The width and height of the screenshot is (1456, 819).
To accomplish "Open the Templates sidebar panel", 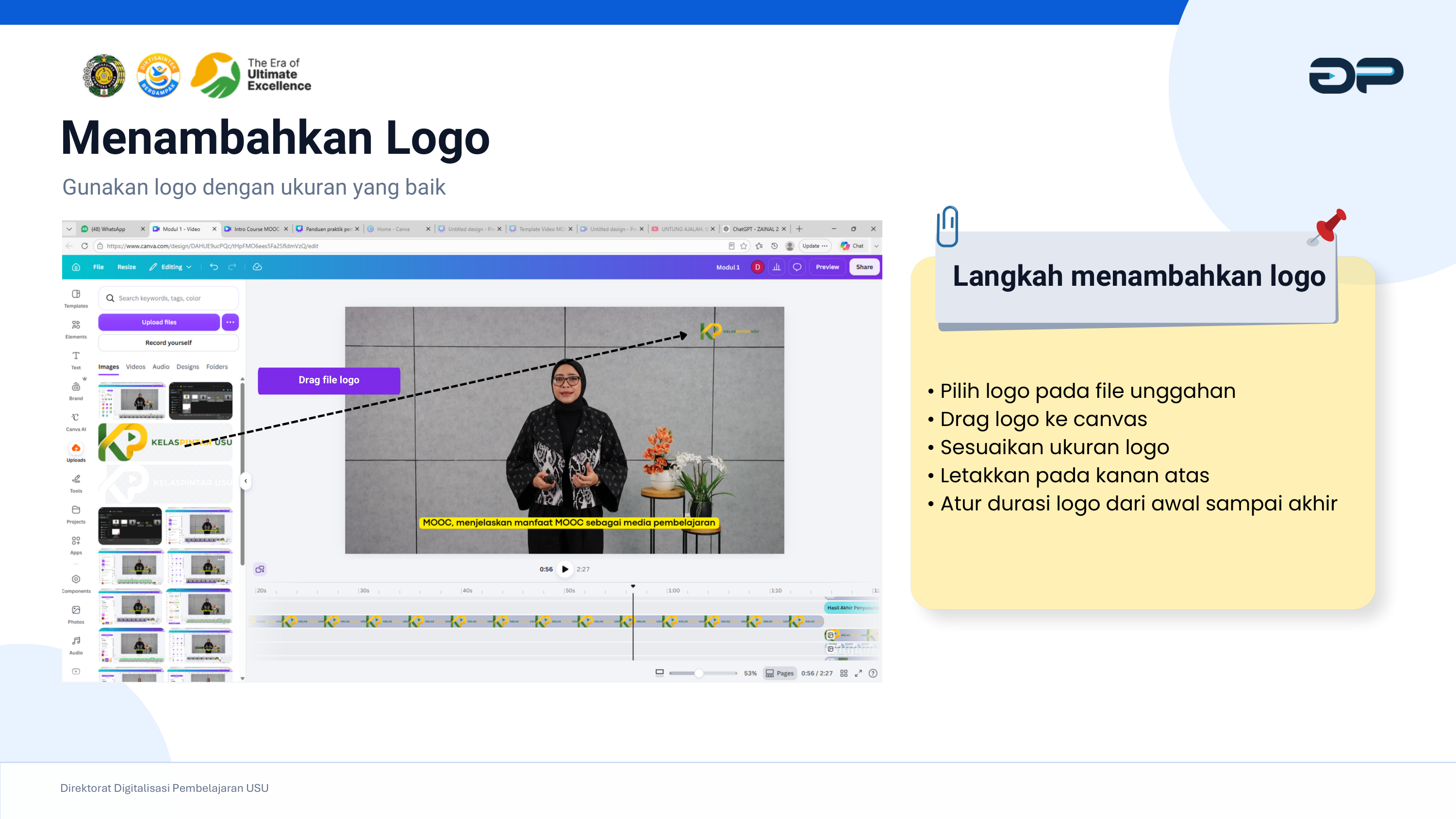I will [x=76, y=299].
